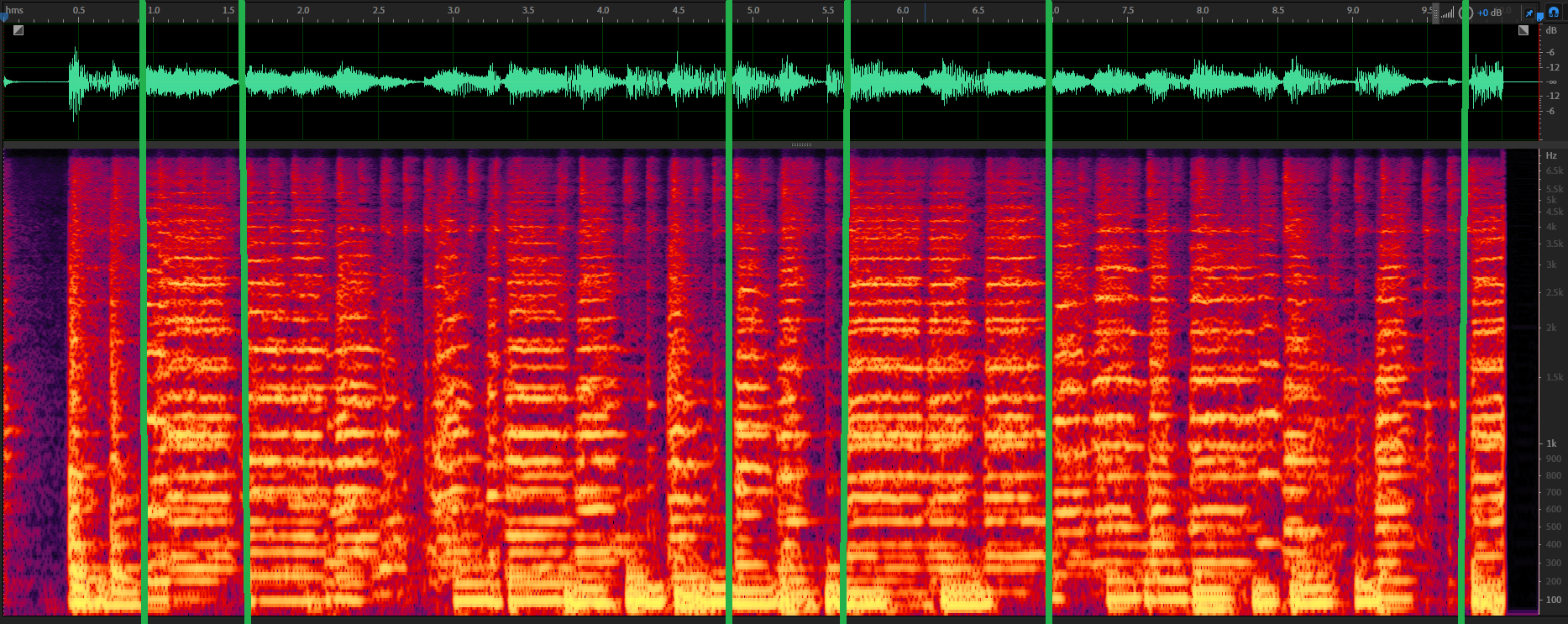Pin the HUD volume overlay

point(1529,13)
